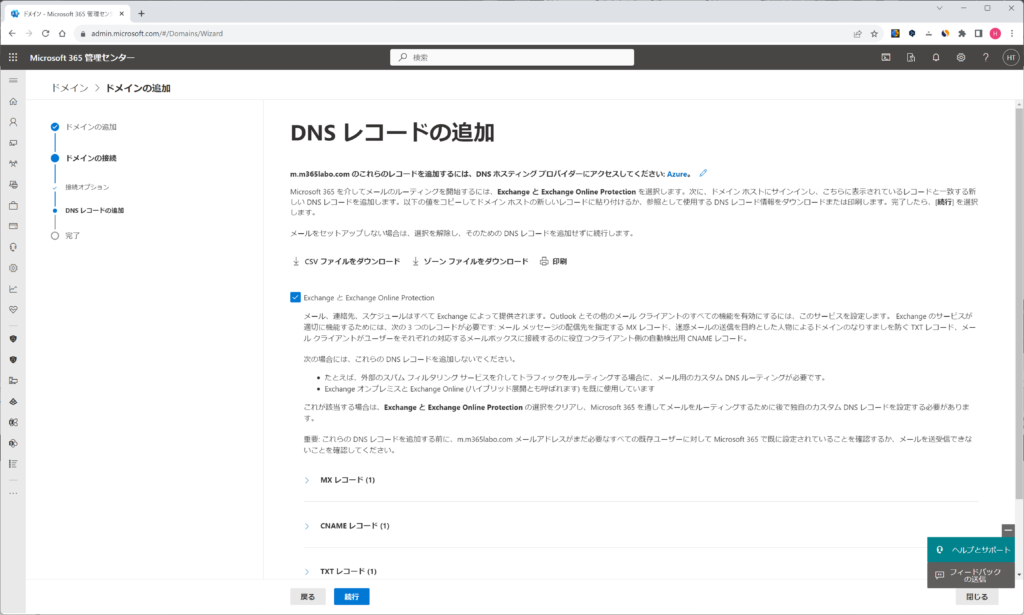Uncheck Exchange と Exchange Online Protection checkbox
The image size is (1024, 615).
pos(295,297)
